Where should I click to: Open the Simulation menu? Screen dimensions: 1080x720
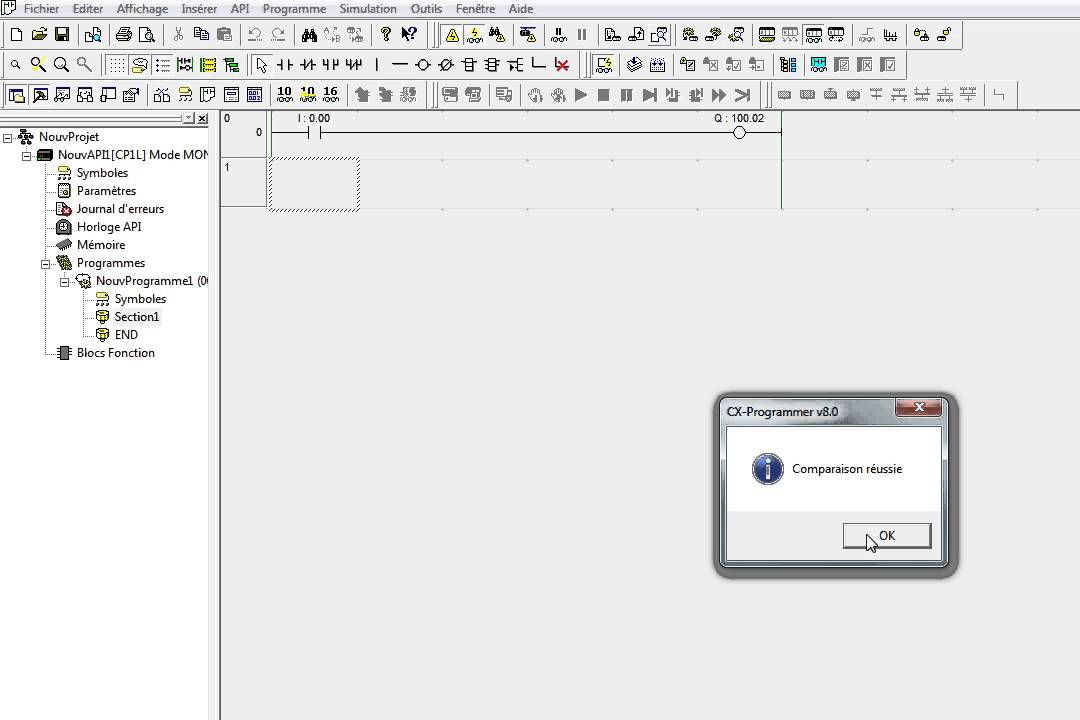368,9
